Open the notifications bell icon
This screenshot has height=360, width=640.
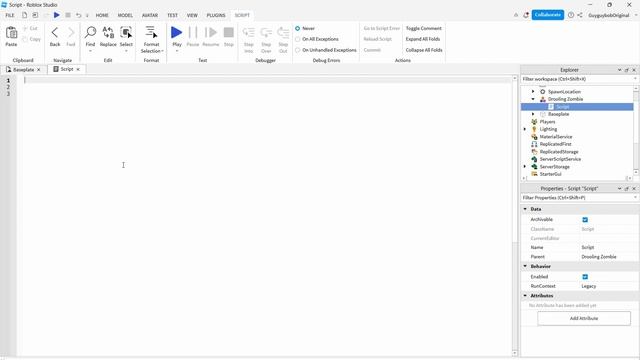(526, 15)
